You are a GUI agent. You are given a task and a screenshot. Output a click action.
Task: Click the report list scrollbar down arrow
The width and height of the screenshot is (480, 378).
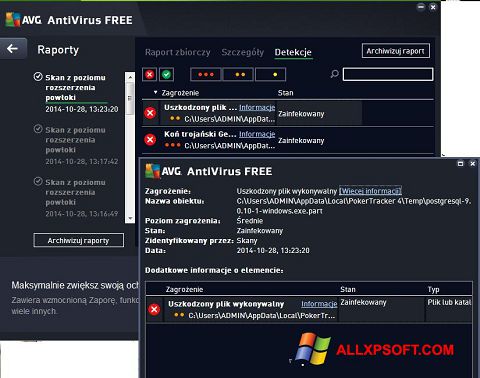coord(130,218)
